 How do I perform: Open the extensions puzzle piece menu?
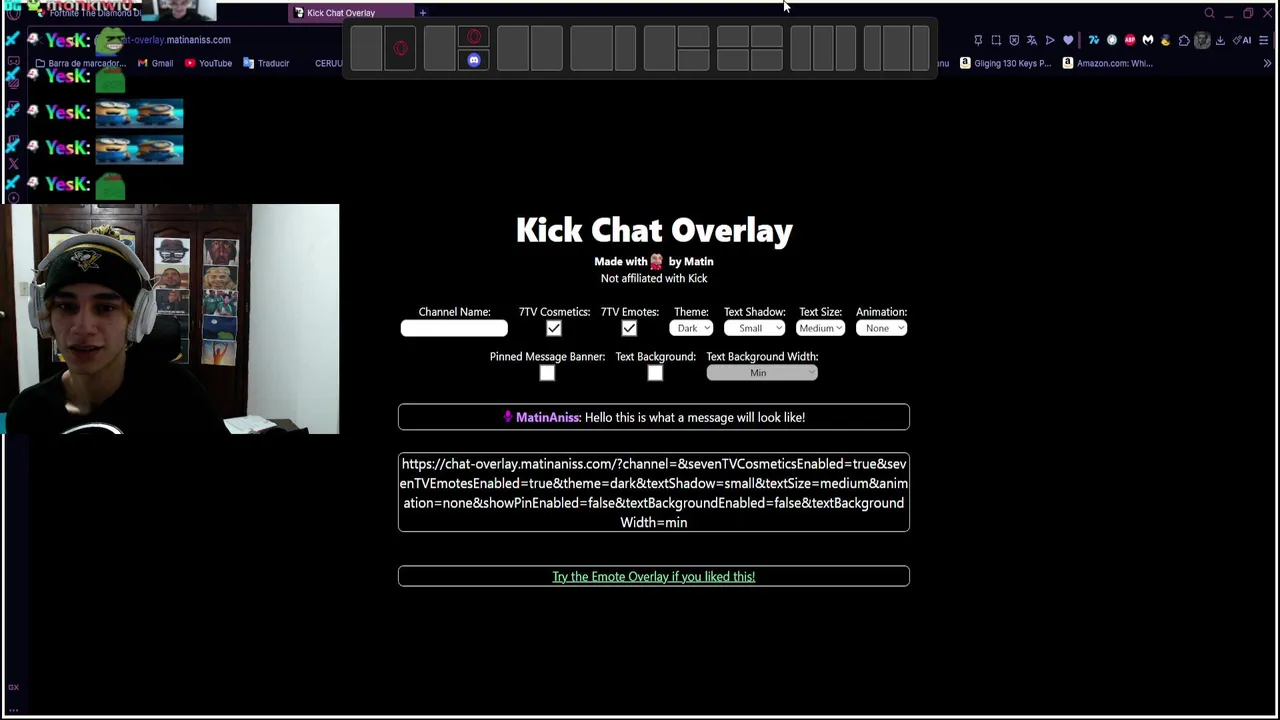1184,40
